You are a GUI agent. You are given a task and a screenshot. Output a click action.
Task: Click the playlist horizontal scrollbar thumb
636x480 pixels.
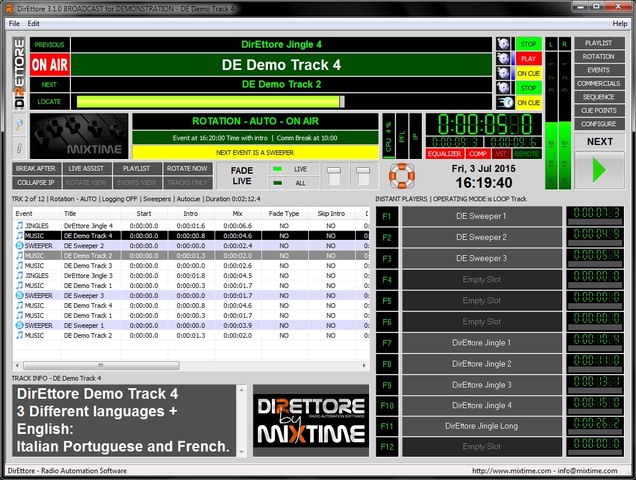[101, 366]
